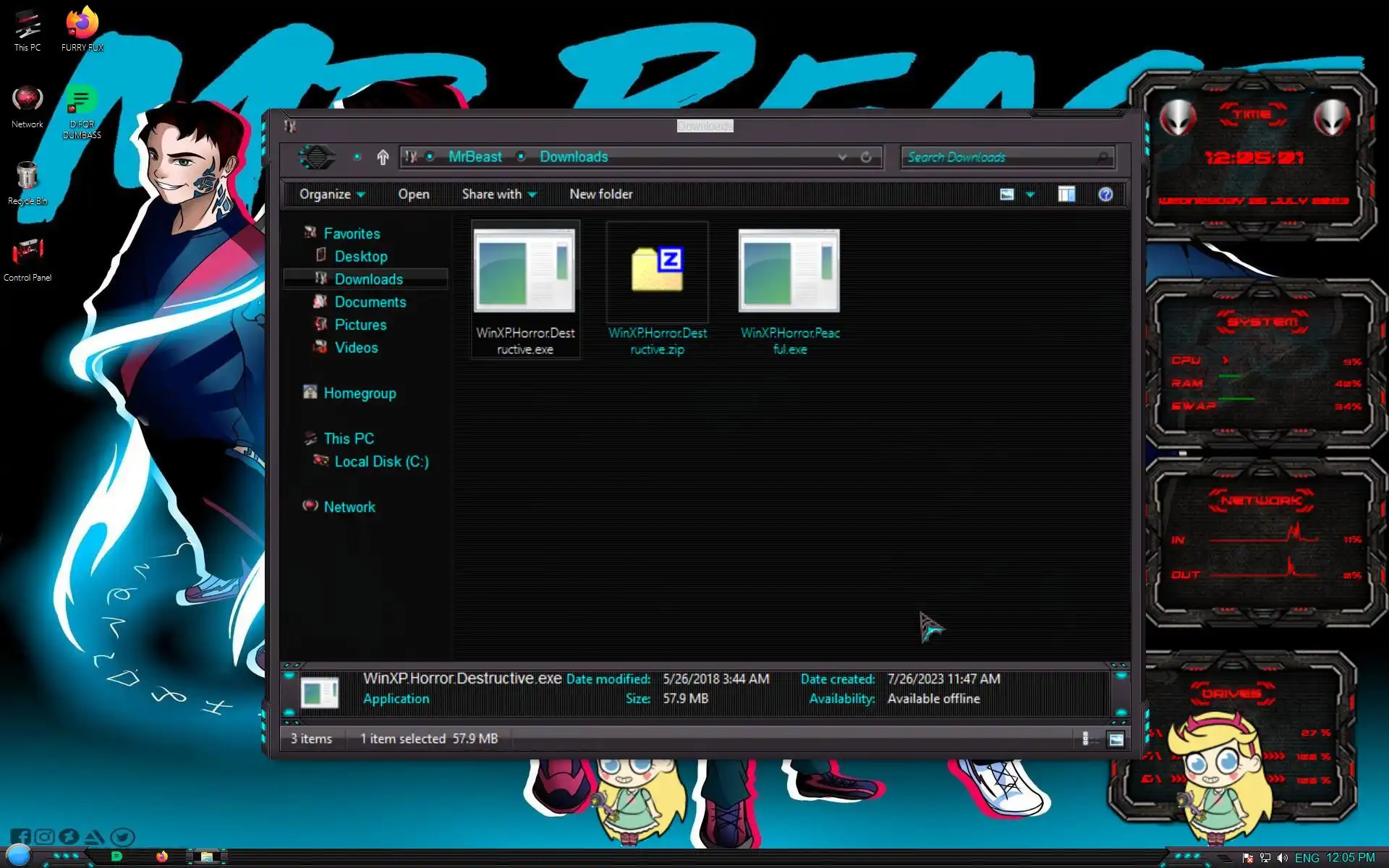Click the Start orb on the taskbar

(x=19, y=856)
